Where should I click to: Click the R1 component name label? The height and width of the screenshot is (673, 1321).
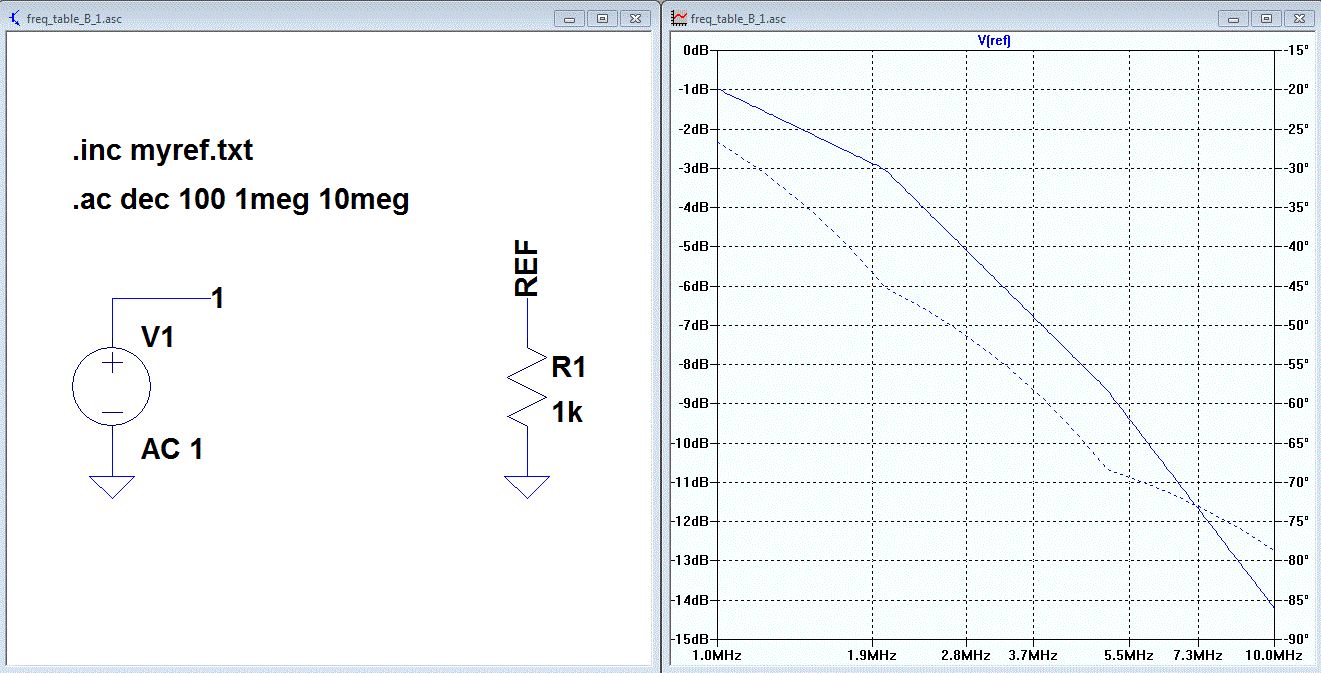(569, 368)
